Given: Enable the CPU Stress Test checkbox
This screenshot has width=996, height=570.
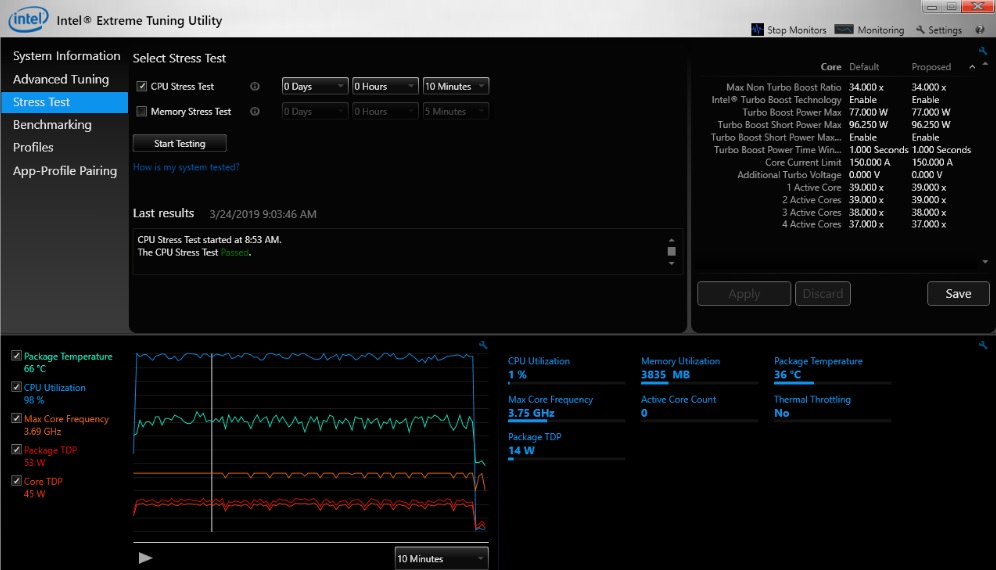Looking at the screenshot, I should click(x=142, y=86).
